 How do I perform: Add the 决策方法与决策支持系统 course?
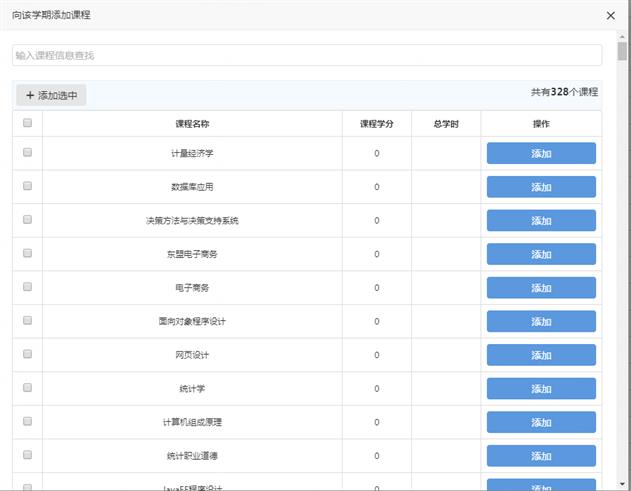541,221
